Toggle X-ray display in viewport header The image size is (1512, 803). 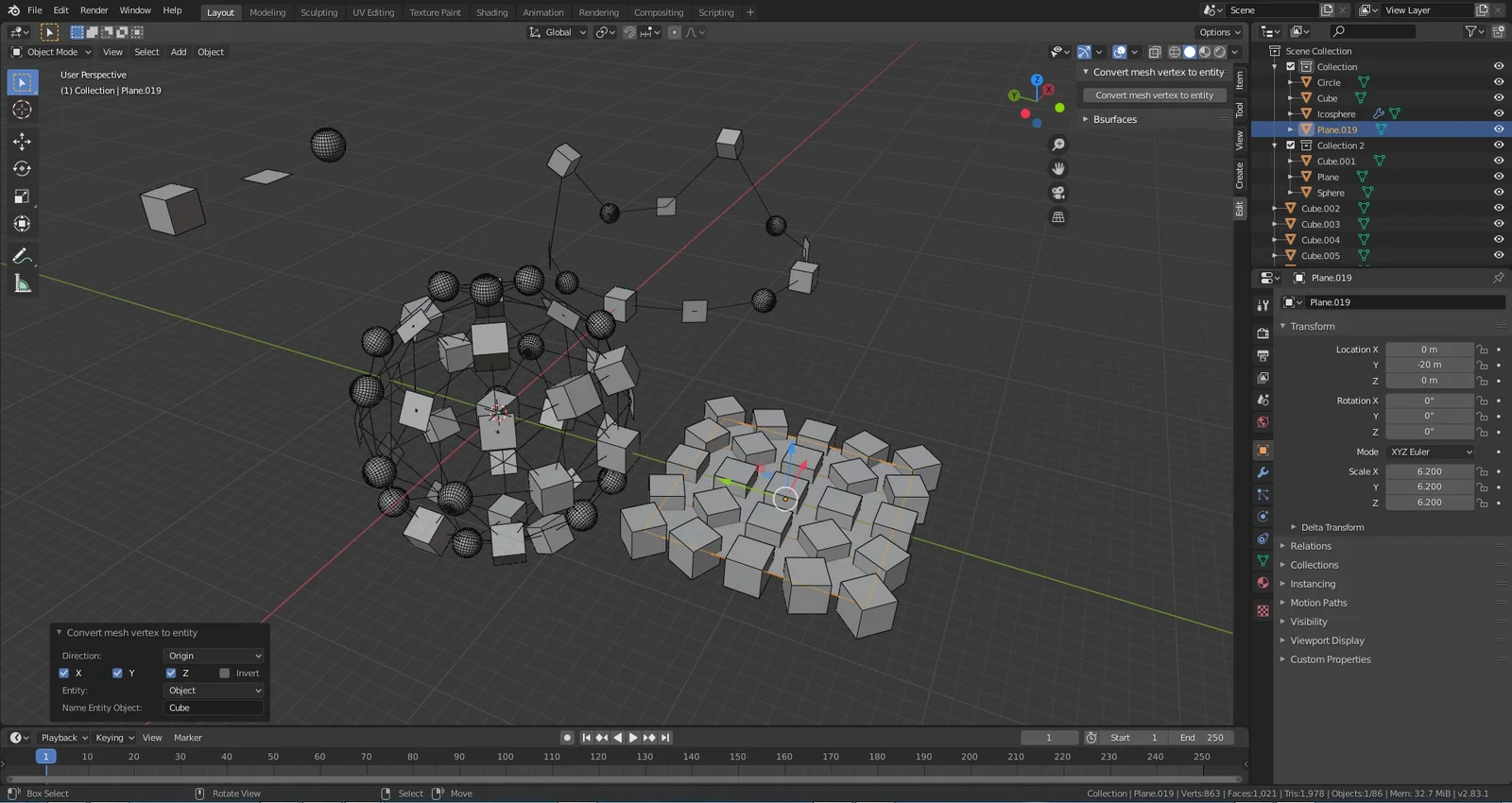click(x=1155, y=52)
